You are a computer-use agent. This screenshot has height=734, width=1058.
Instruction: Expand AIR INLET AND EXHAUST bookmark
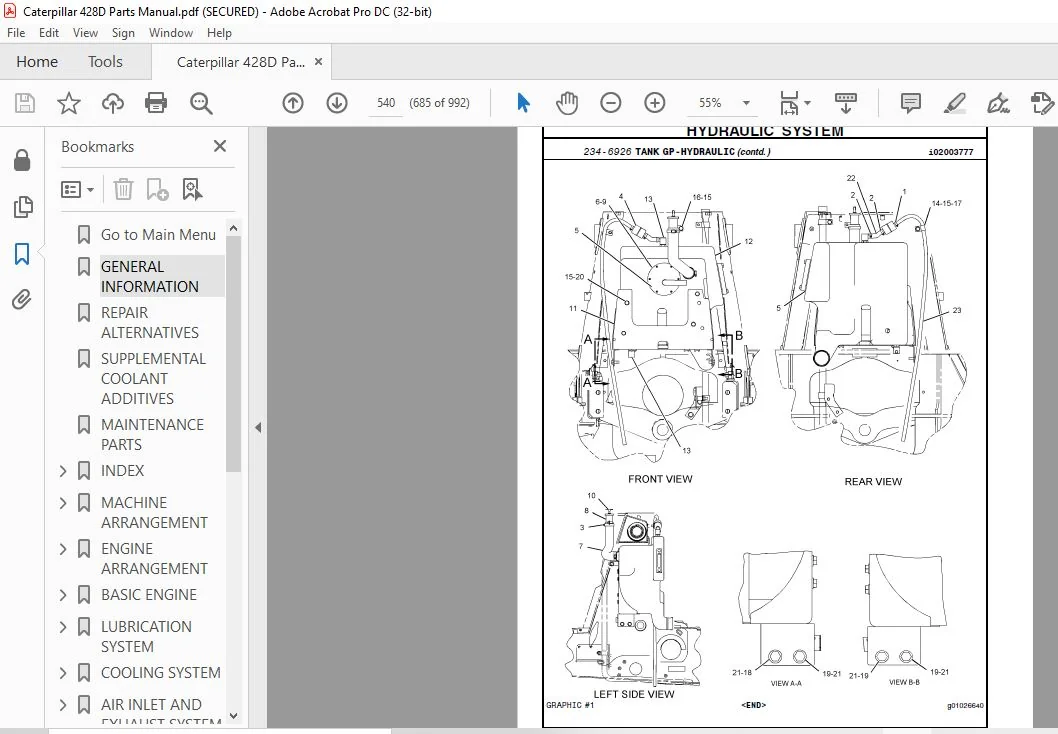[x=63, y=705]
